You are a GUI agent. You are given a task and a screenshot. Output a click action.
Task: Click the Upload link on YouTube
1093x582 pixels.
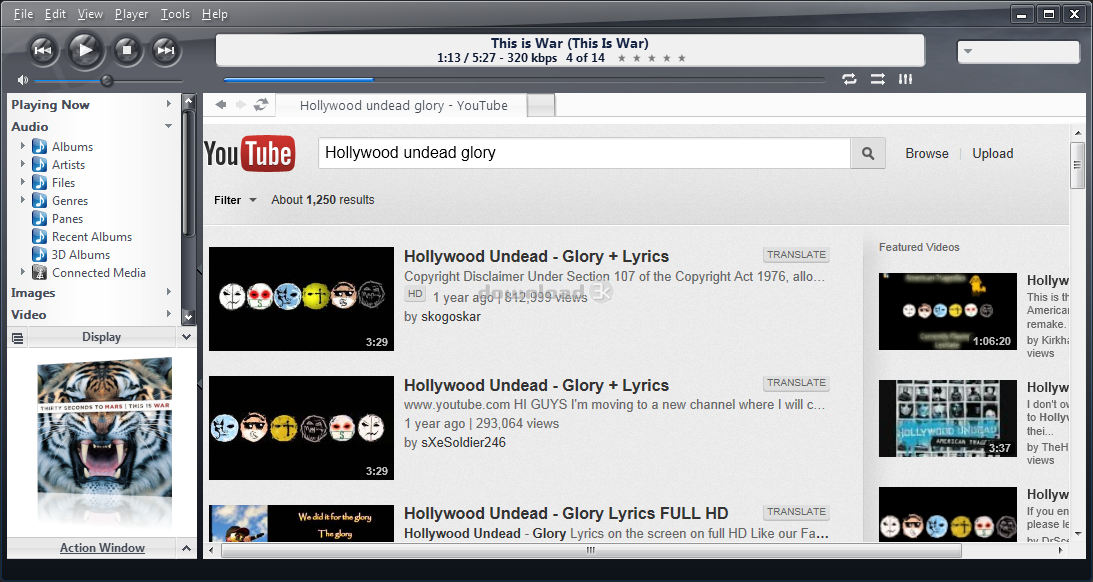click(993, 153)
